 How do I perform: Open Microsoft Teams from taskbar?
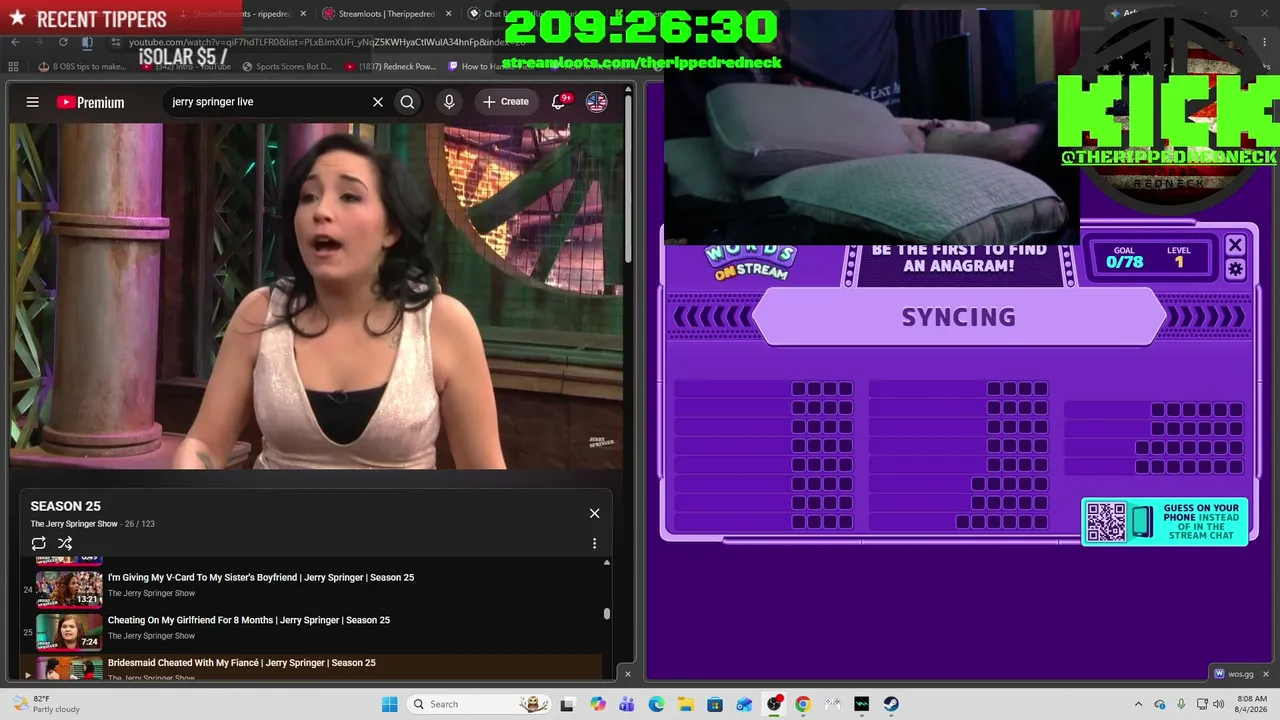click(x=627, y=704)
